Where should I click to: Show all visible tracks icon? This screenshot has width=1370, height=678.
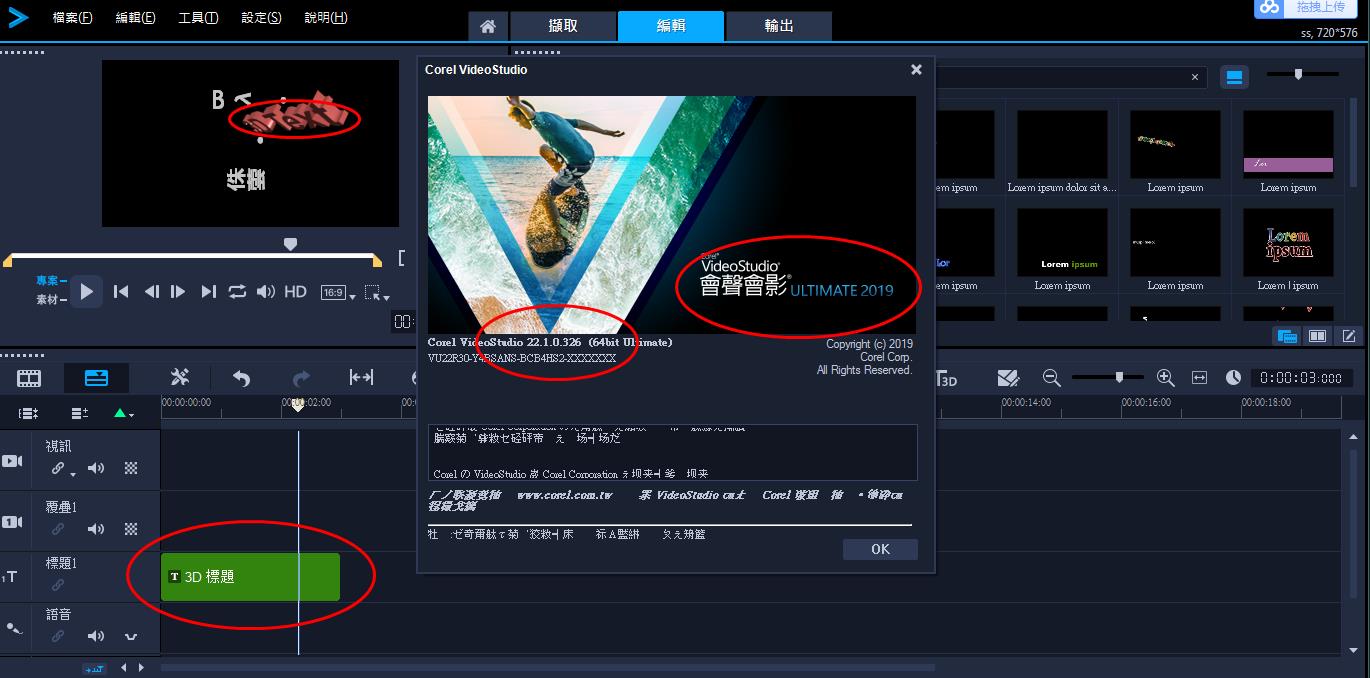click(29, 413)
